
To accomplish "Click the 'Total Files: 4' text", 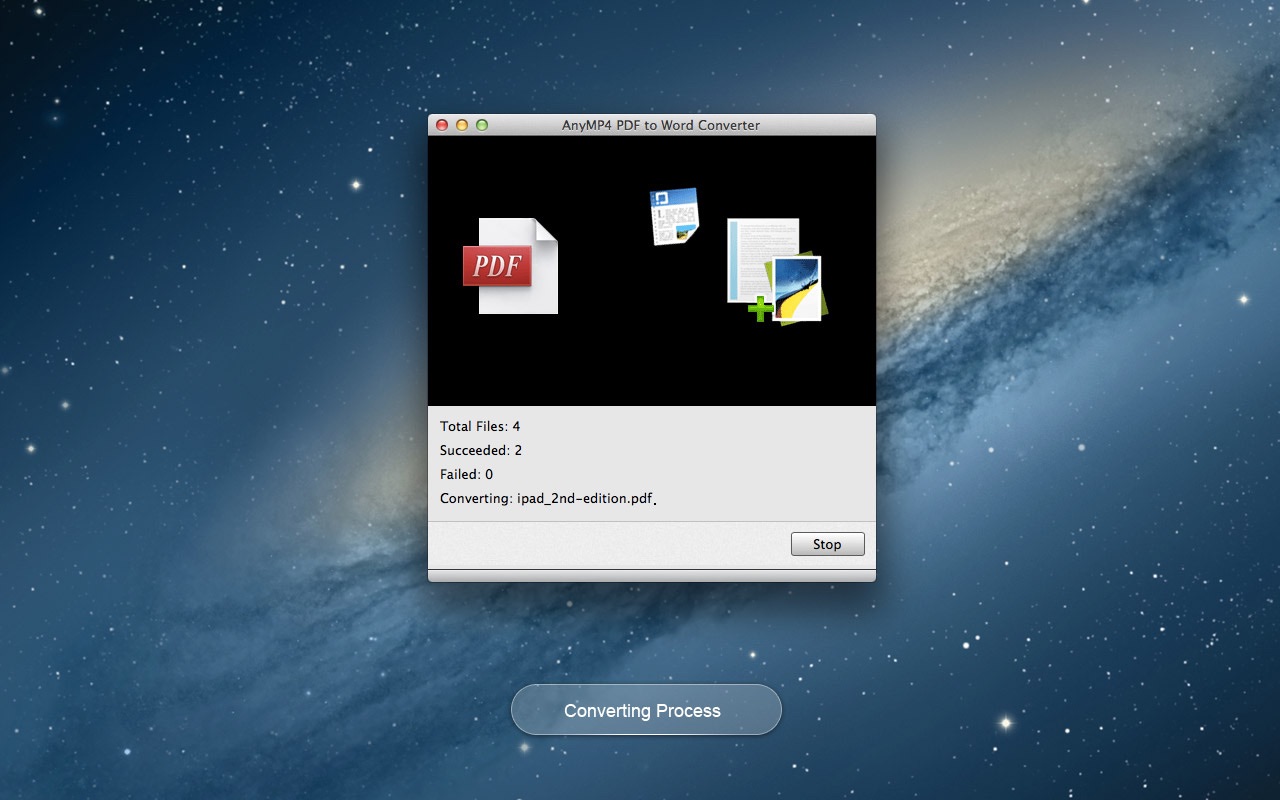I will click(480, 426).
